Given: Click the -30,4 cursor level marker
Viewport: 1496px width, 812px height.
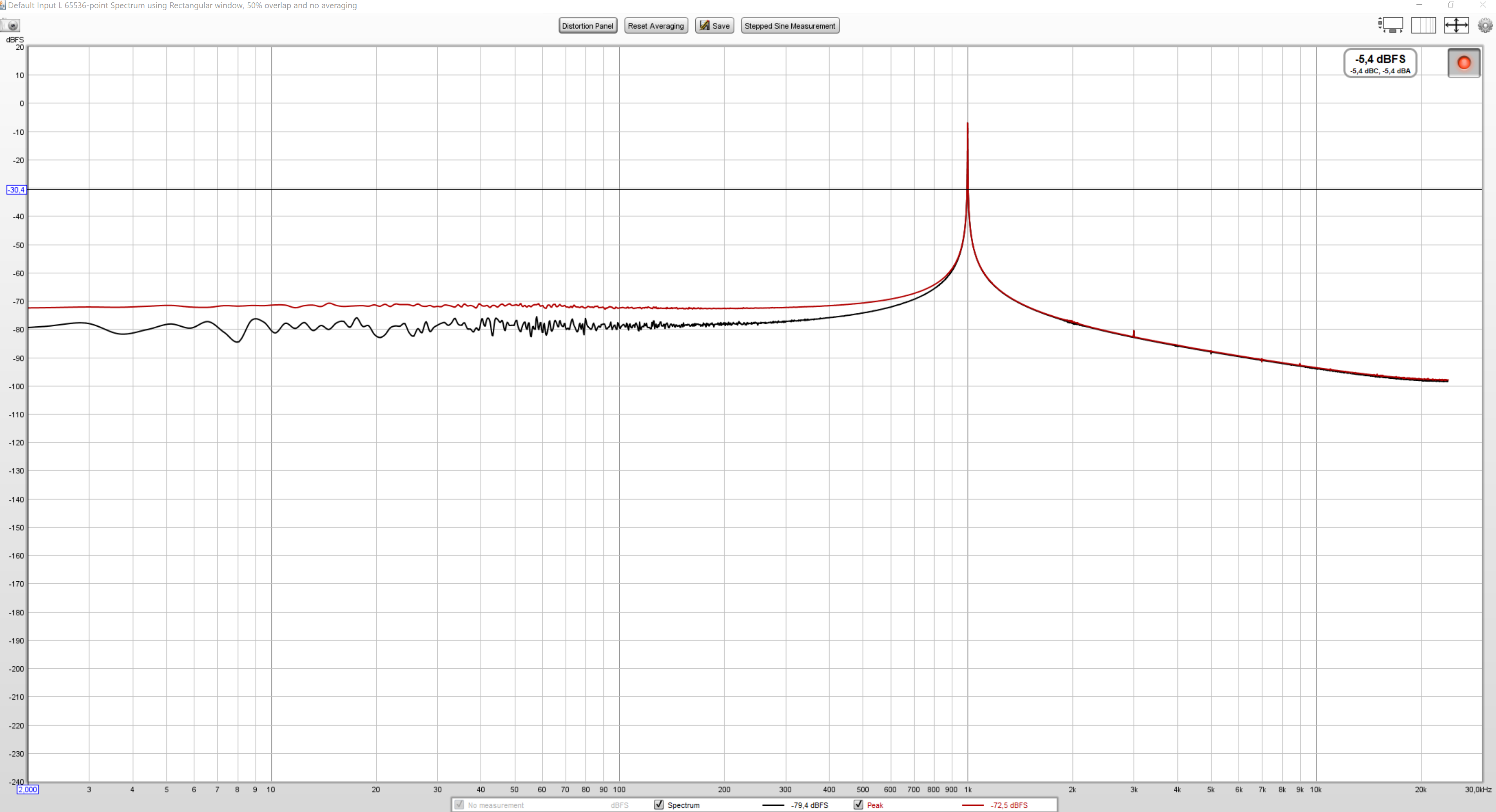Looking at the screenshot, I should [x=16, y=190].
